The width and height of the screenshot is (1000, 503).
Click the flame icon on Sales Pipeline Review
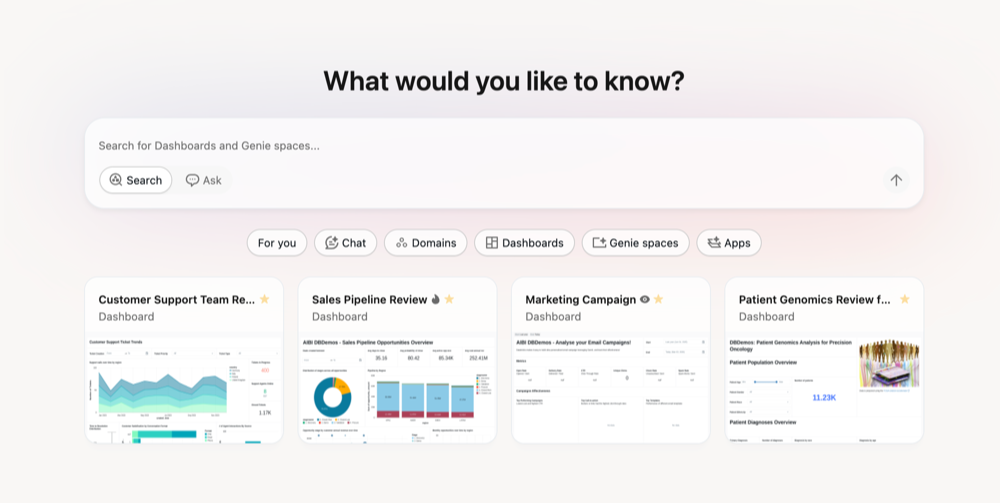[436, 299]
